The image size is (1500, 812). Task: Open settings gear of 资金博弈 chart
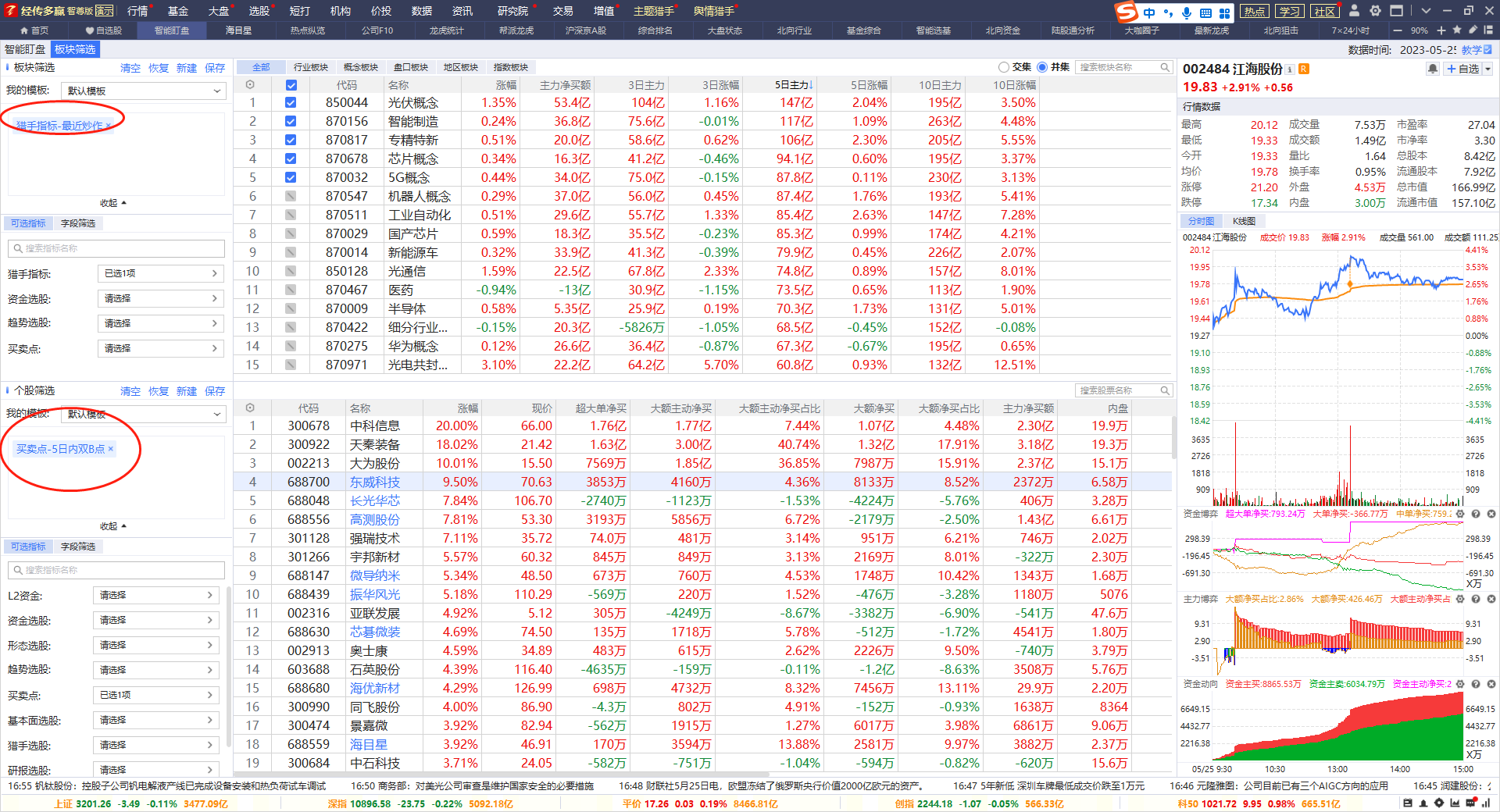(1460, 514)
